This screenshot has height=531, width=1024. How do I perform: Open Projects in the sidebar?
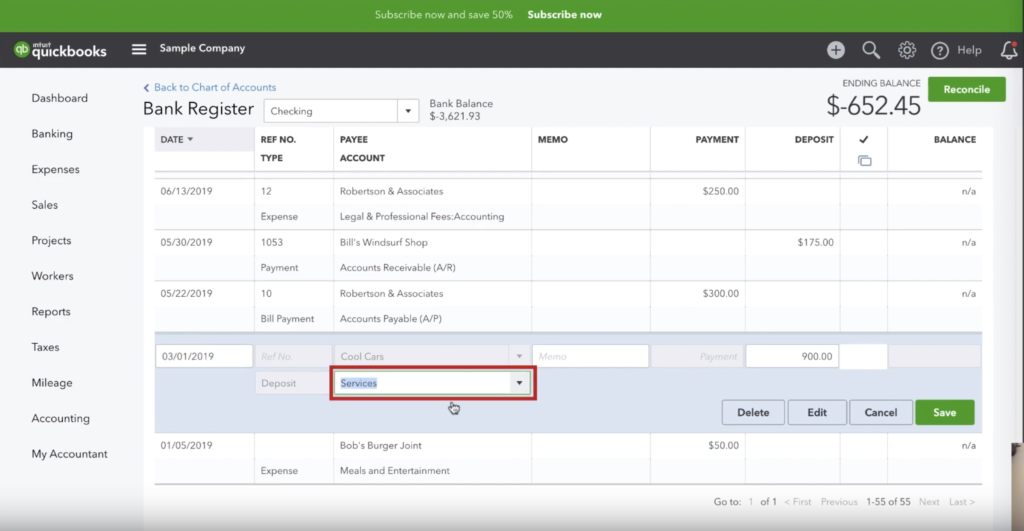tap(51, 240)
